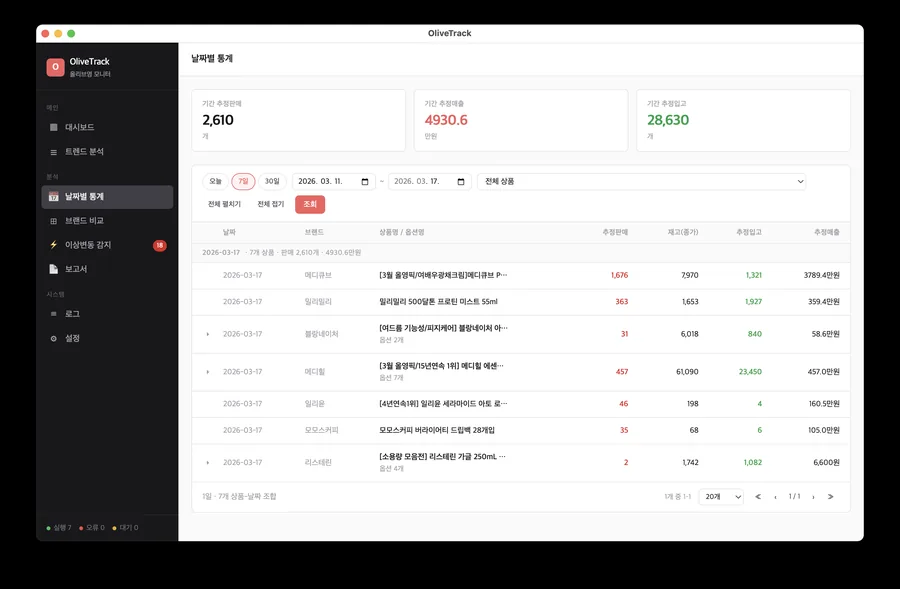Screen dimensions: 900x589
Task: Select the 7일 range option
Action: click(x=243, y=182)
